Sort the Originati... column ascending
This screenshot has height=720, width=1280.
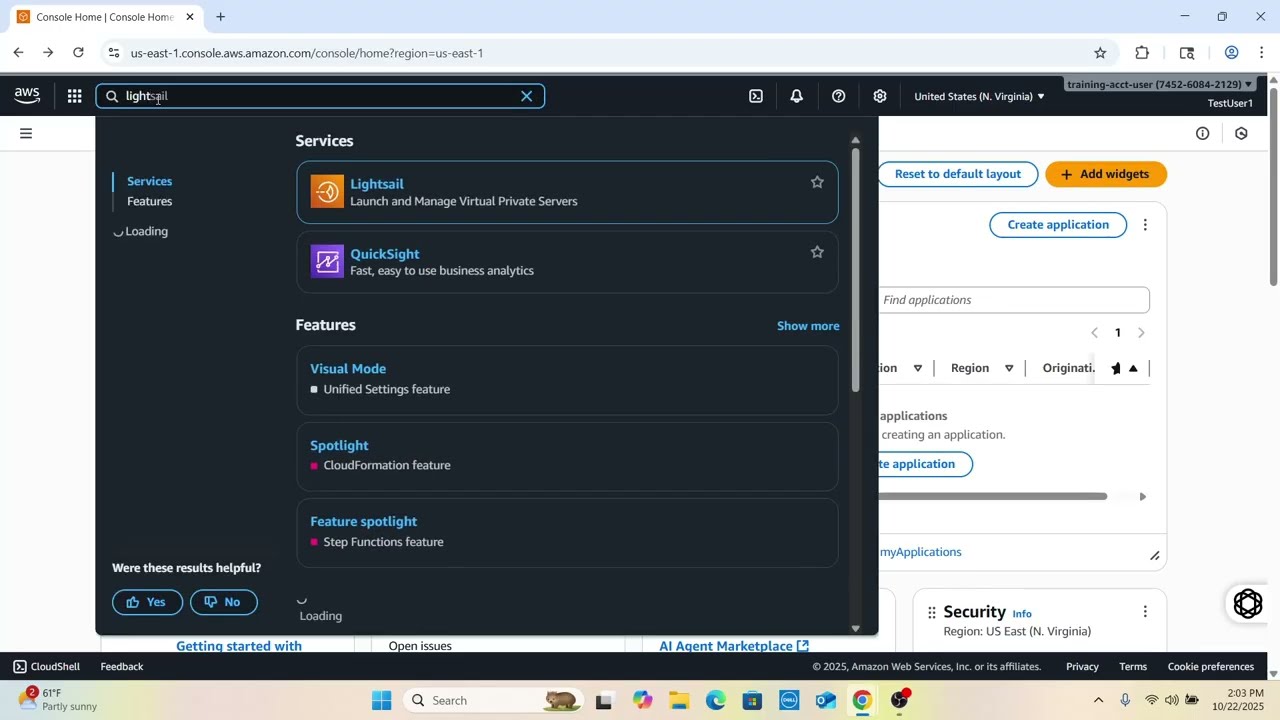pos(1133,368)
